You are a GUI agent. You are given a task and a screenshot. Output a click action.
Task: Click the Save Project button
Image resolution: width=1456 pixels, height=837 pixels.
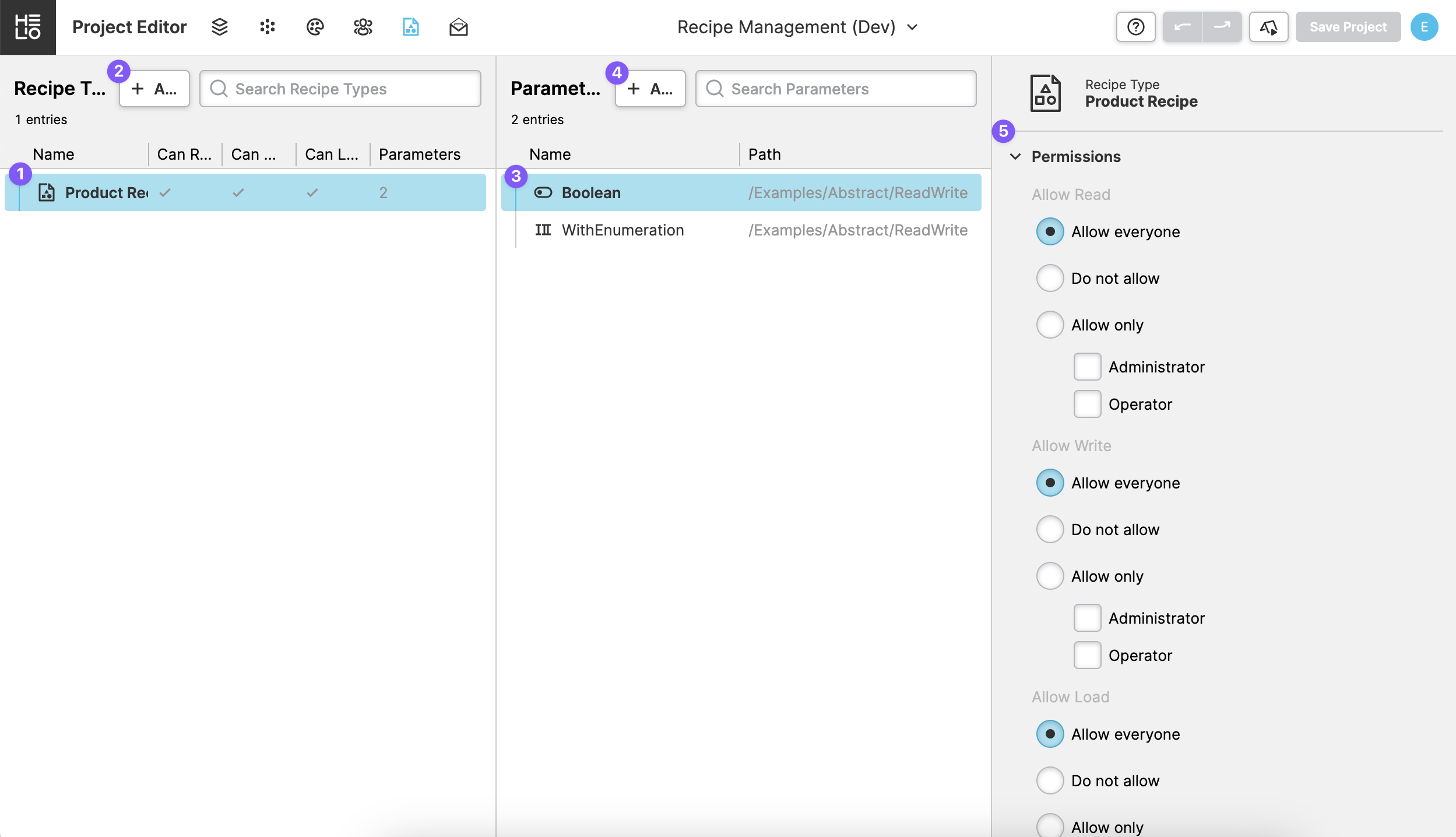[x=1348, y=27]
